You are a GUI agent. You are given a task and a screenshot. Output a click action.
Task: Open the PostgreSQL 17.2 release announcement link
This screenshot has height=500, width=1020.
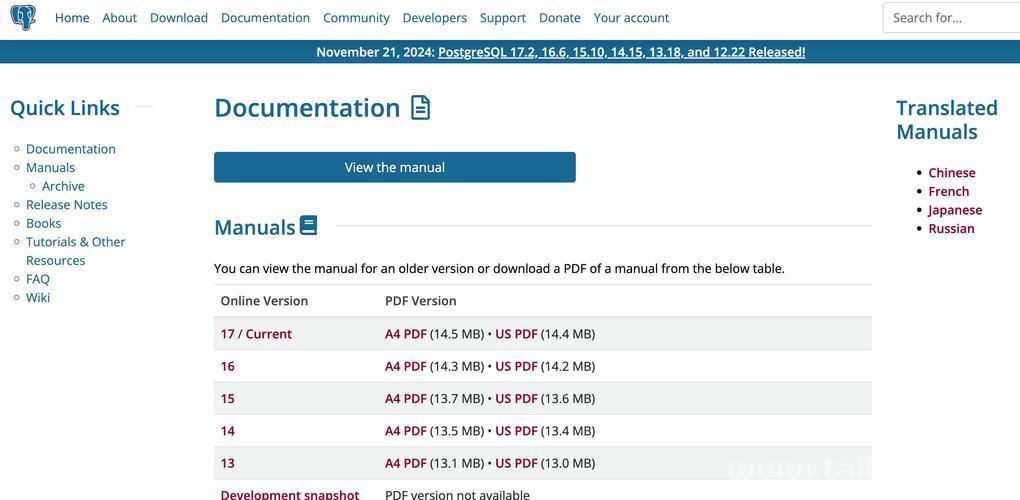(621, 52)
